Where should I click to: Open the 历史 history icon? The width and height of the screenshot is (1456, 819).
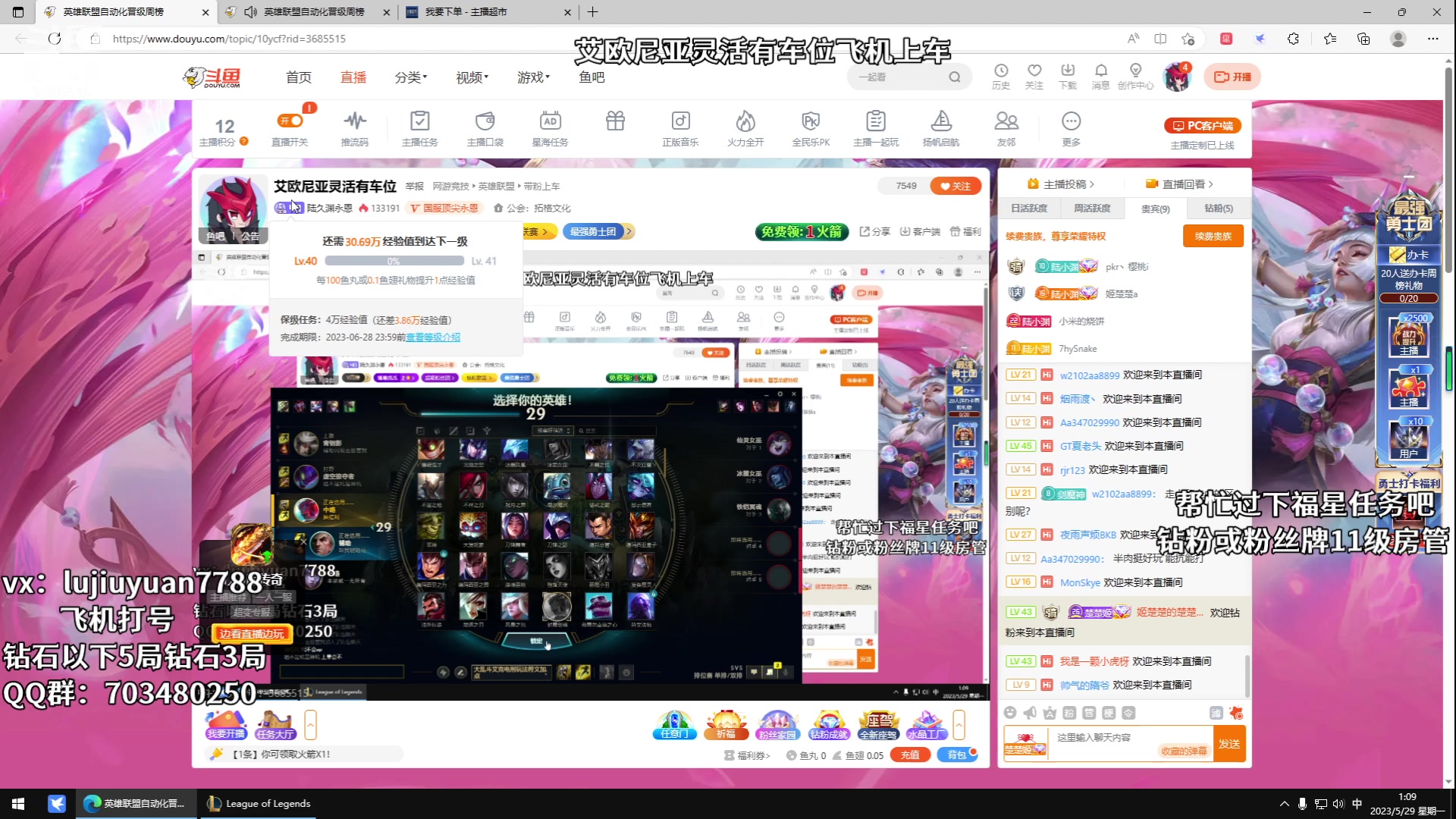(1001, 76)
